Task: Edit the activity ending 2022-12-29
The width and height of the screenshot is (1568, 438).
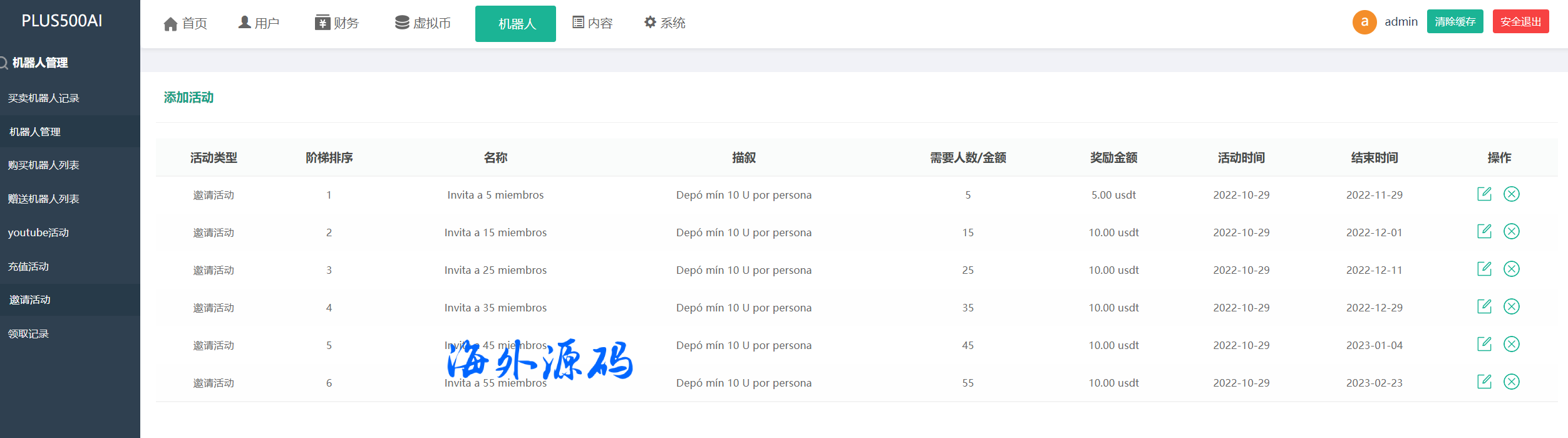Action: 1483,307
